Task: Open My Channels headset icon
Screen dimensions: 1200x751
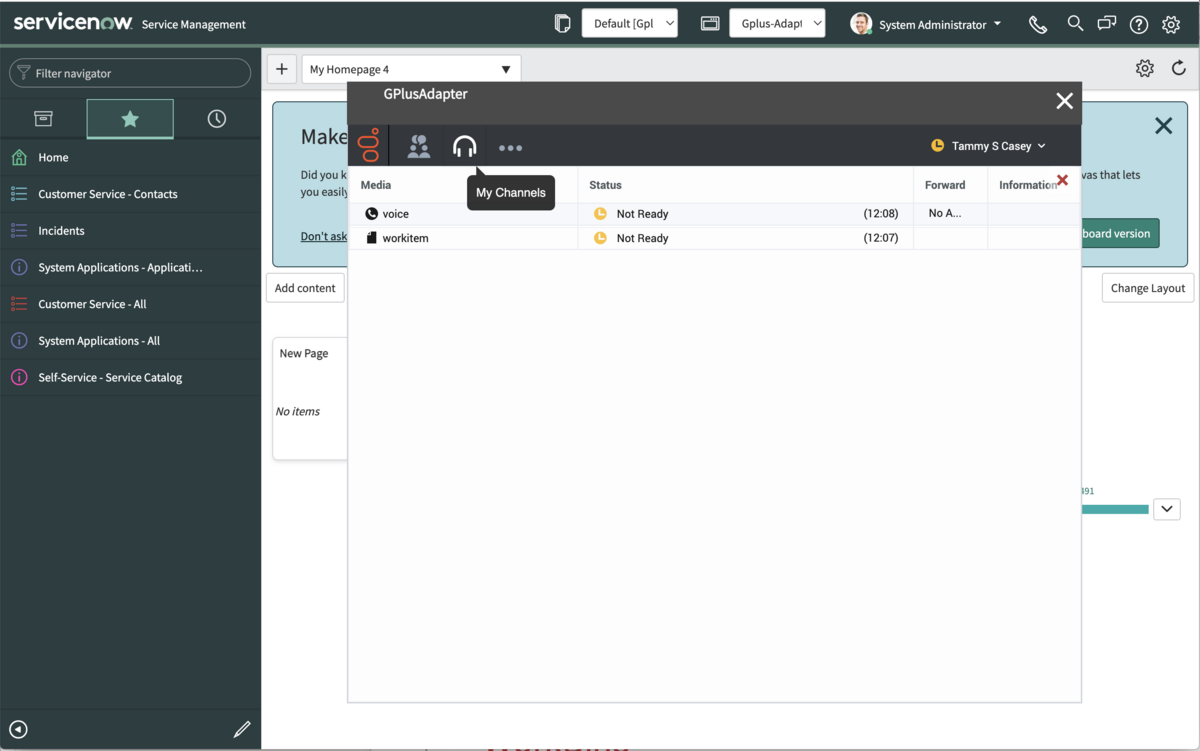Action: pyautogui.click(x=464, y=147)
